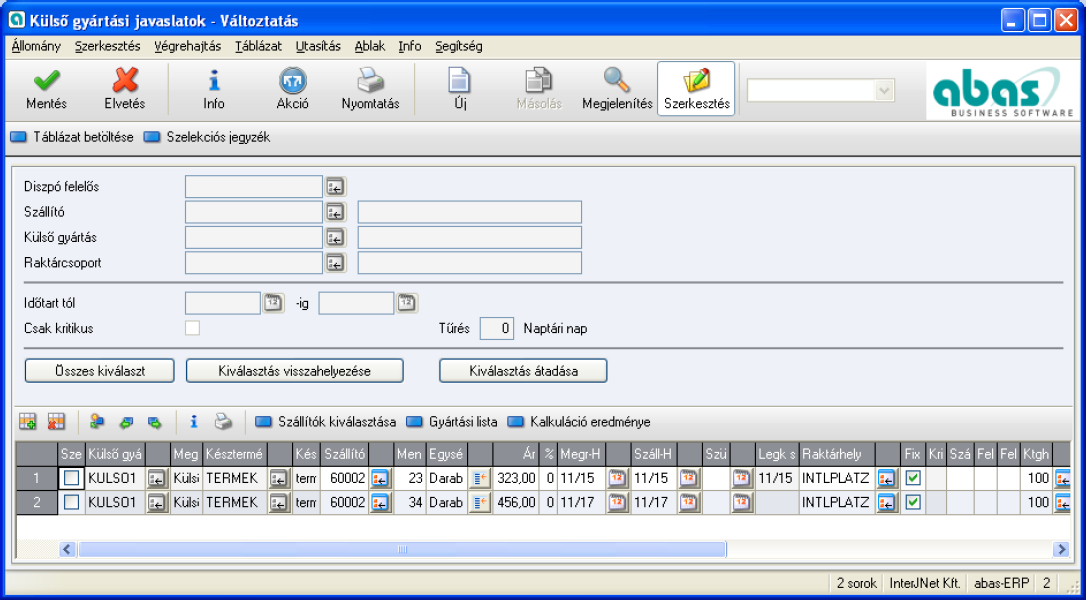Open the Gyártási lista button

coord(452,421)
